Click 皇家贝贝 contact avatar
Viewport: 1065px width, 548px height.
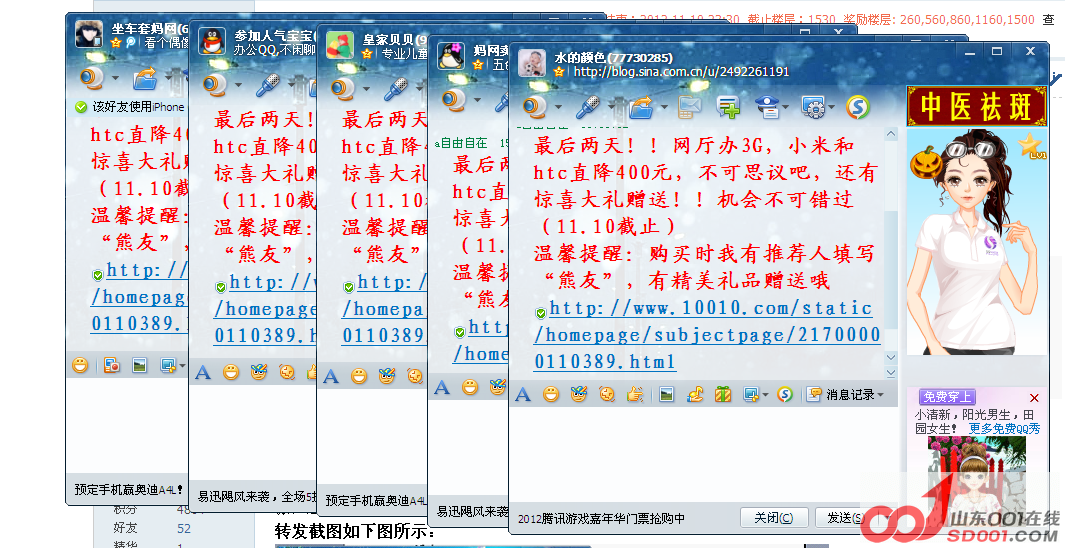(340, 45)
